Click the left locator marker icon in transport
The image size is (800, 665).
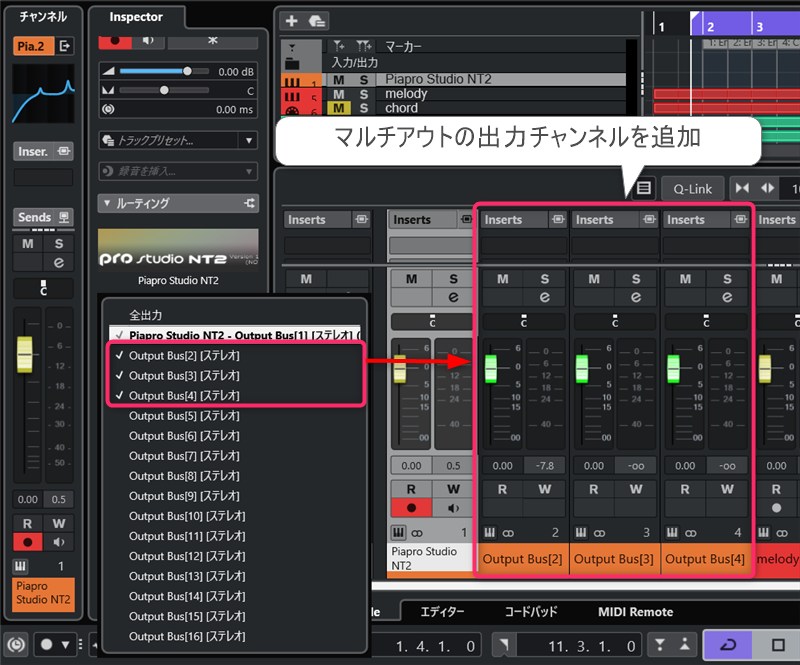(504, 646)
